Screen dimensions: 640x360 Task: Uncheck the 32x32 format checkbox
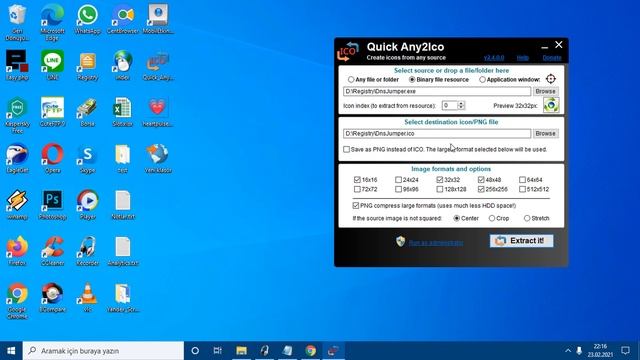[440, 180]
